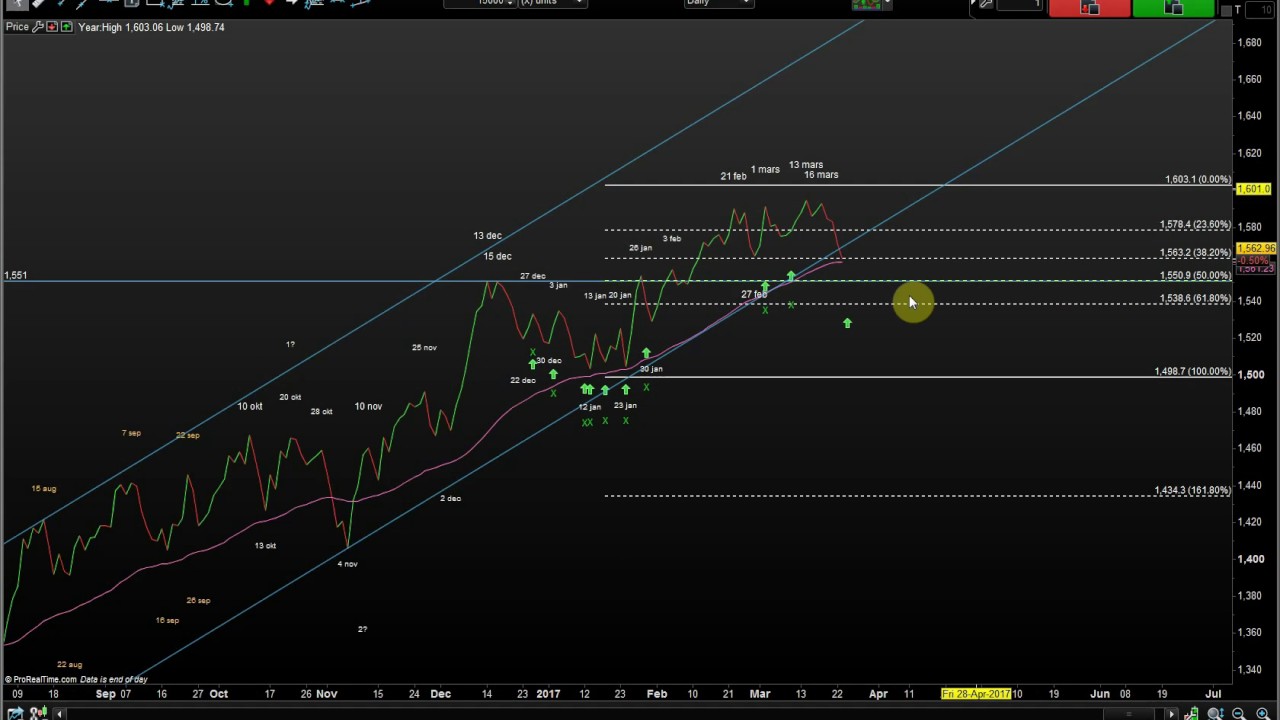
Task: Click the 1,680 price axis label
Action: pyautogui.click(x=1250, y=43)
